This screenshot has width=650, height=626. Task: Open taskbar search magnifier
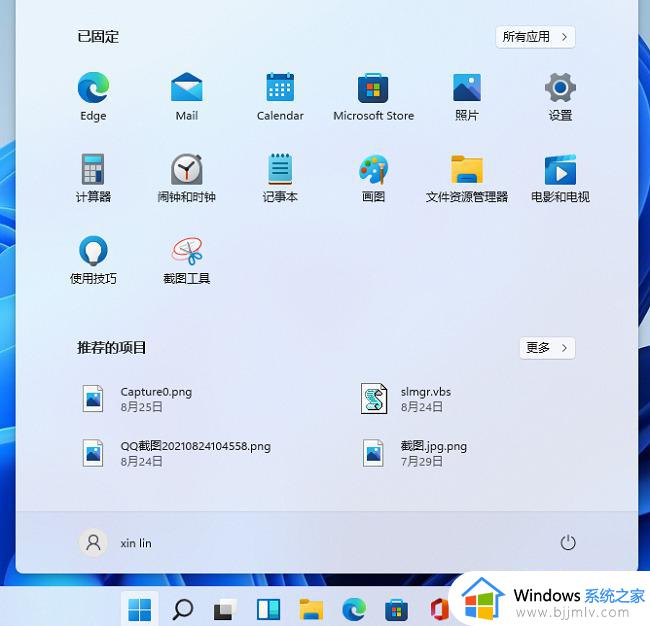tap(183, 609)
